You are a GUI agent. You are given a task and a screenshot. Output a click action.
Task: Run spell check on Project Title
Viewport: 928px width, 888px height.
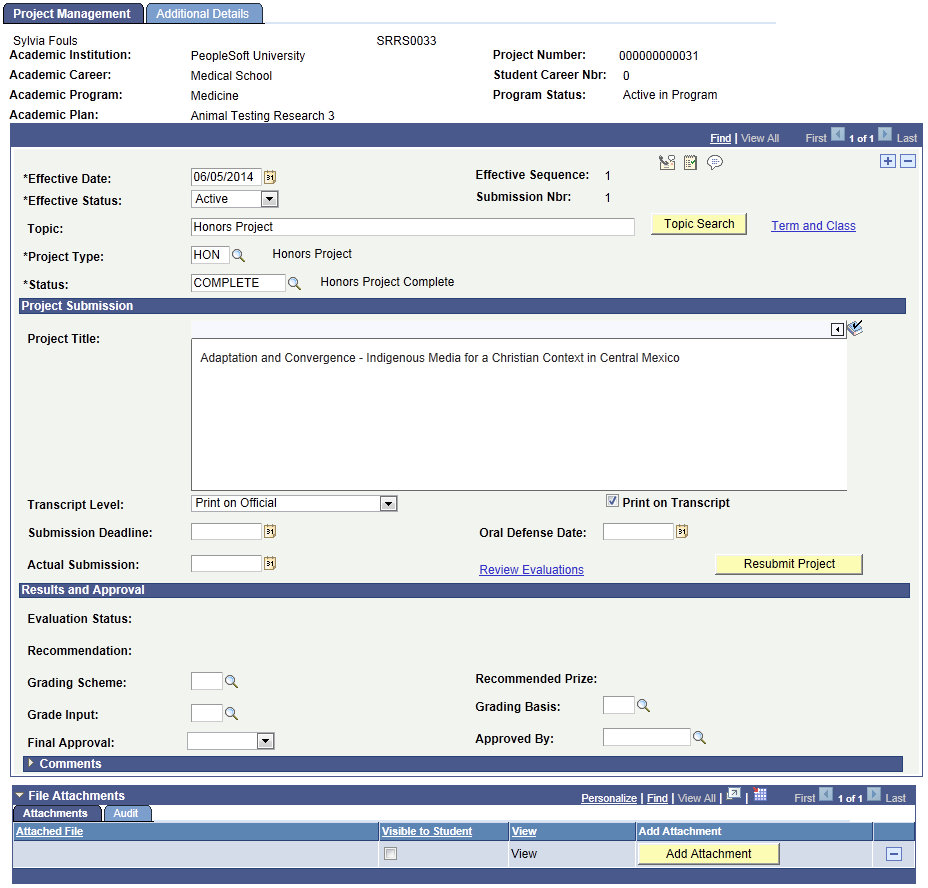(855, 327)
